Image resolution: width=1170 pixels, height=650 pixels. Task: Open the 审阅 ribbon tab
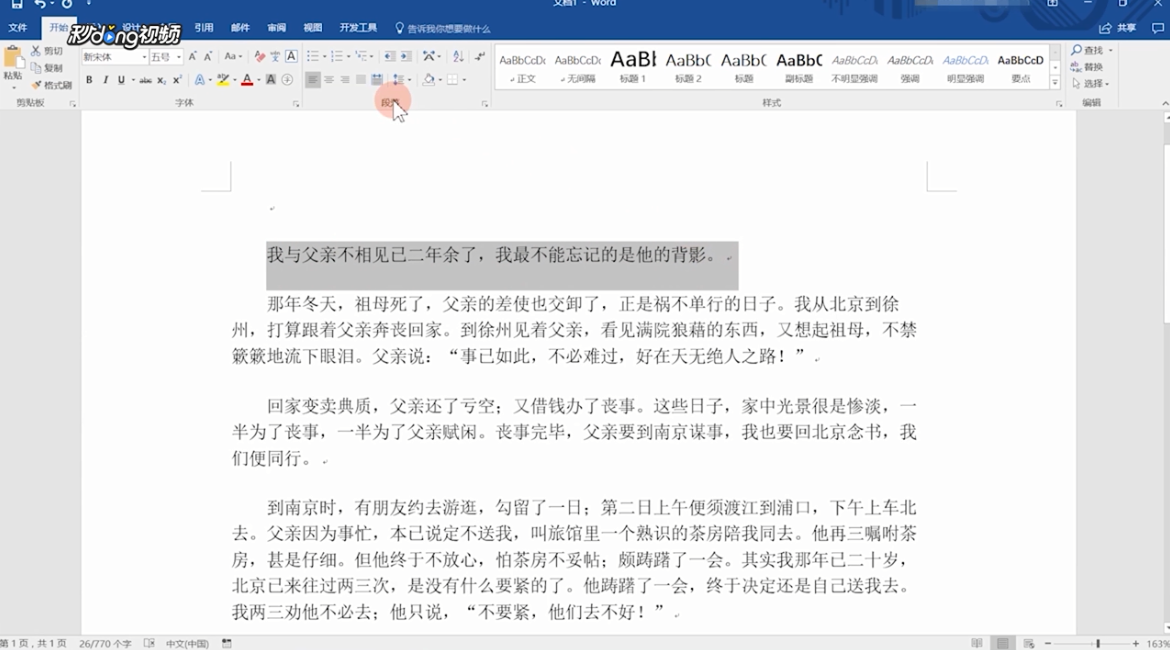[x=277, y=28]
